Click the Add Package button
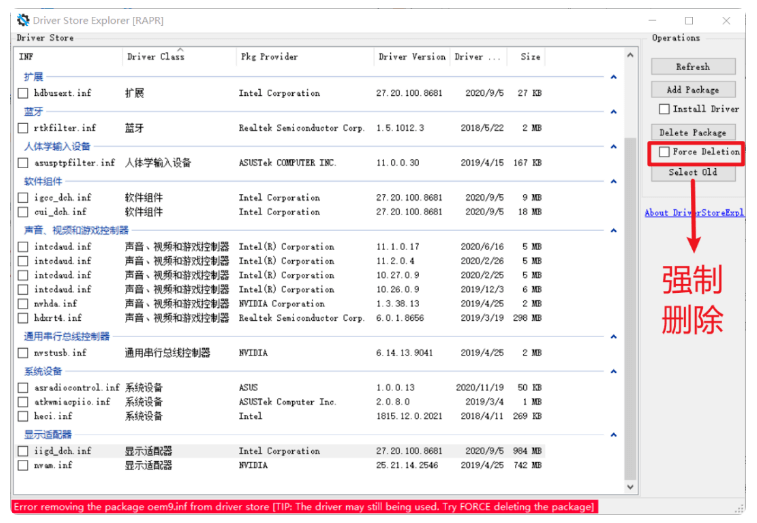 693,90
